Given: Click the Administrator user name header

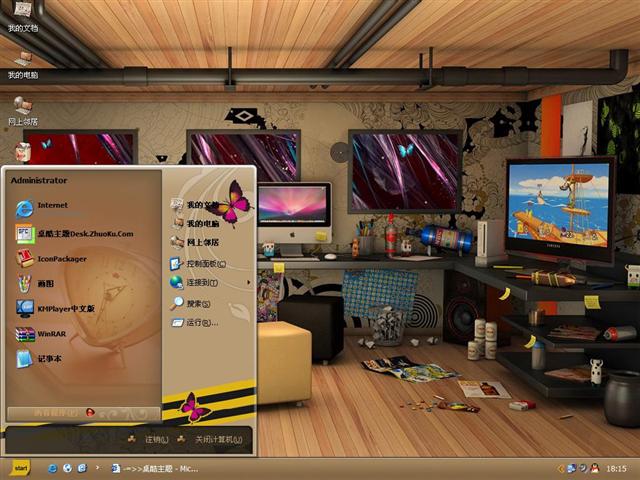Looking at the screenshot, I should pyautogui.click(x=39, y=180).
